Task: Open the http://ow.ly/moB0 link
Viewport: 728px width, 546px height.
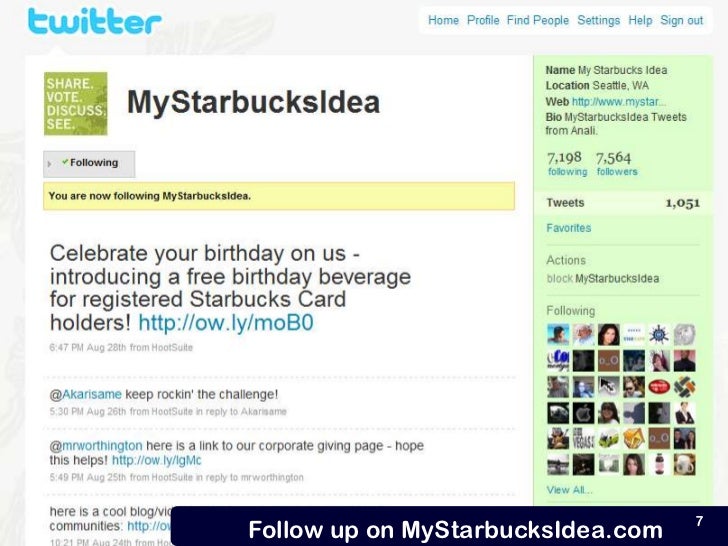Action: (x=226, y=322)
